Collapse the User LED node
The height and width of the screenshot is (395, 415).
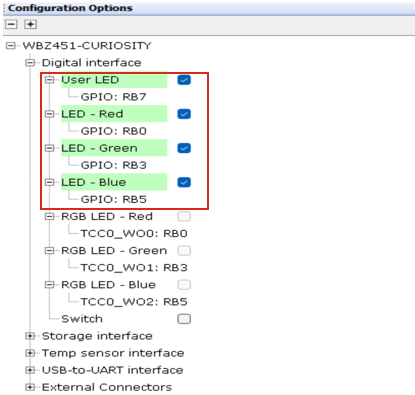tap(49, 80)
